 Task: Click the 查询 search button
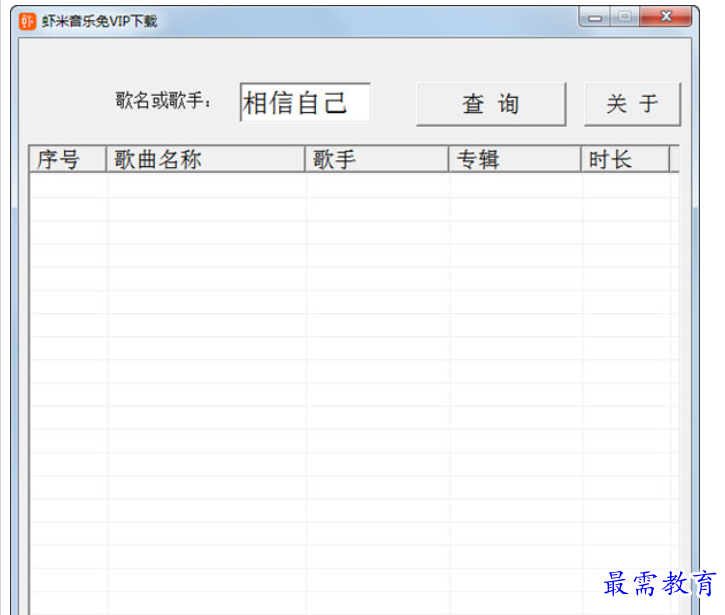coord(491,104)
